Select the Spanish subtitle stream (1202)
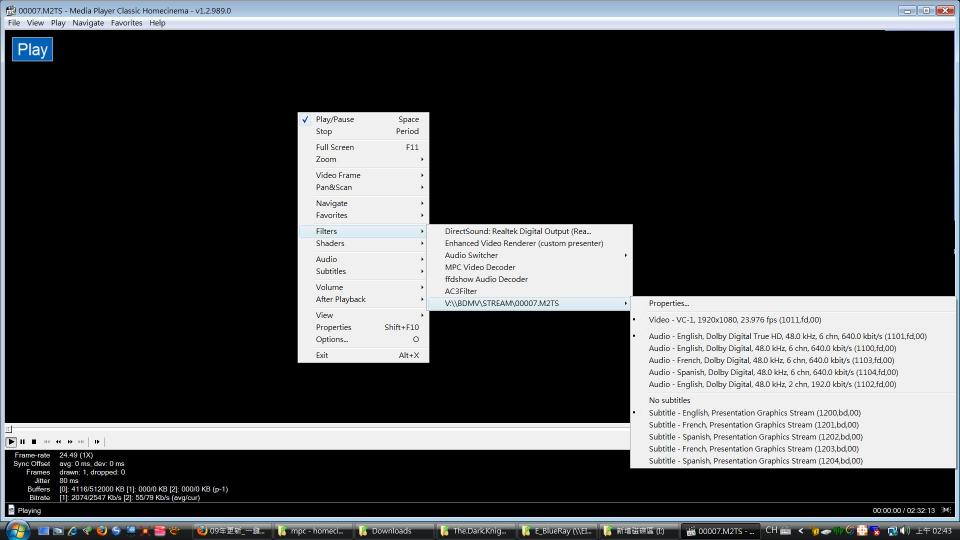Screen dimensions: 960x540 [x=792, y=437]
